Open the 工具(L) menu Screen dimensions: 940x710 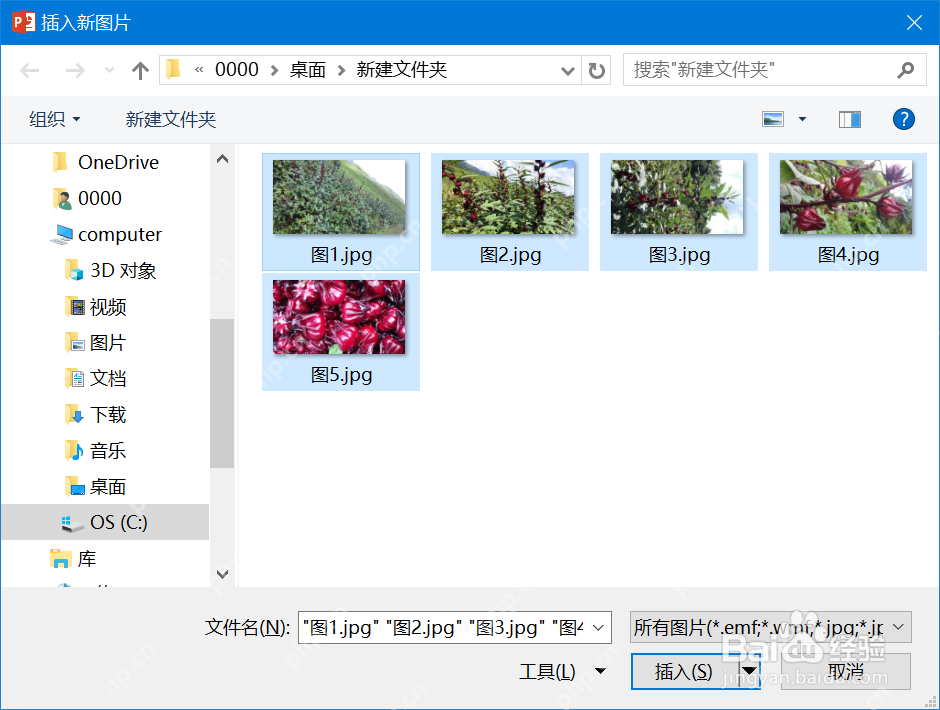547,671
